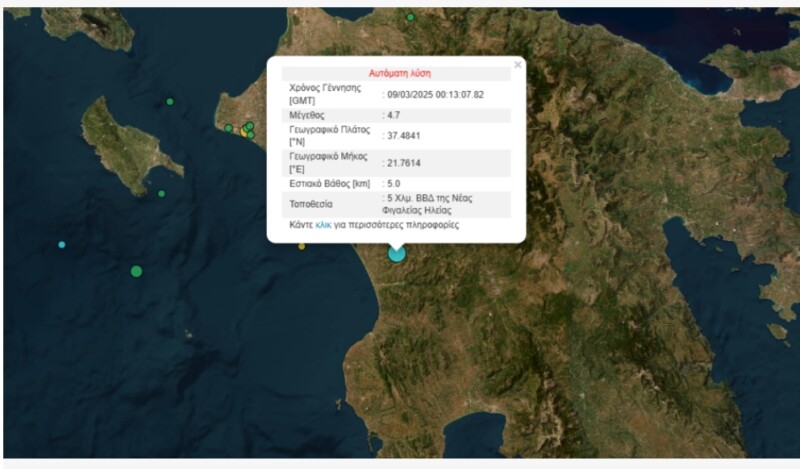This screenshot has height=469, width=800.
Task: Click the green marker at map's top edge
Action: click(410, 17)
